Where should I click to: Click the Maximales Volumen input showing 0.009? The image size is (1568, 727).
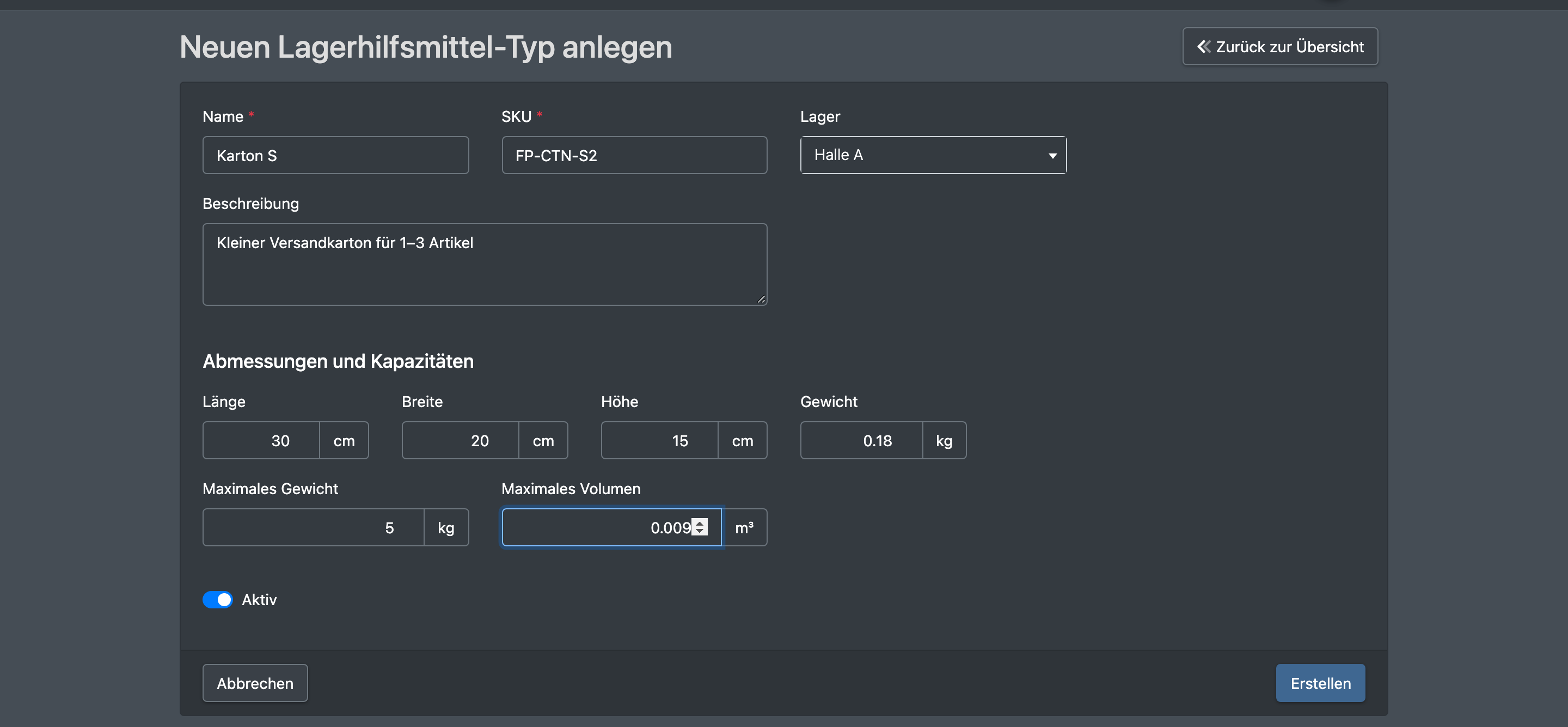pos(611,527)
